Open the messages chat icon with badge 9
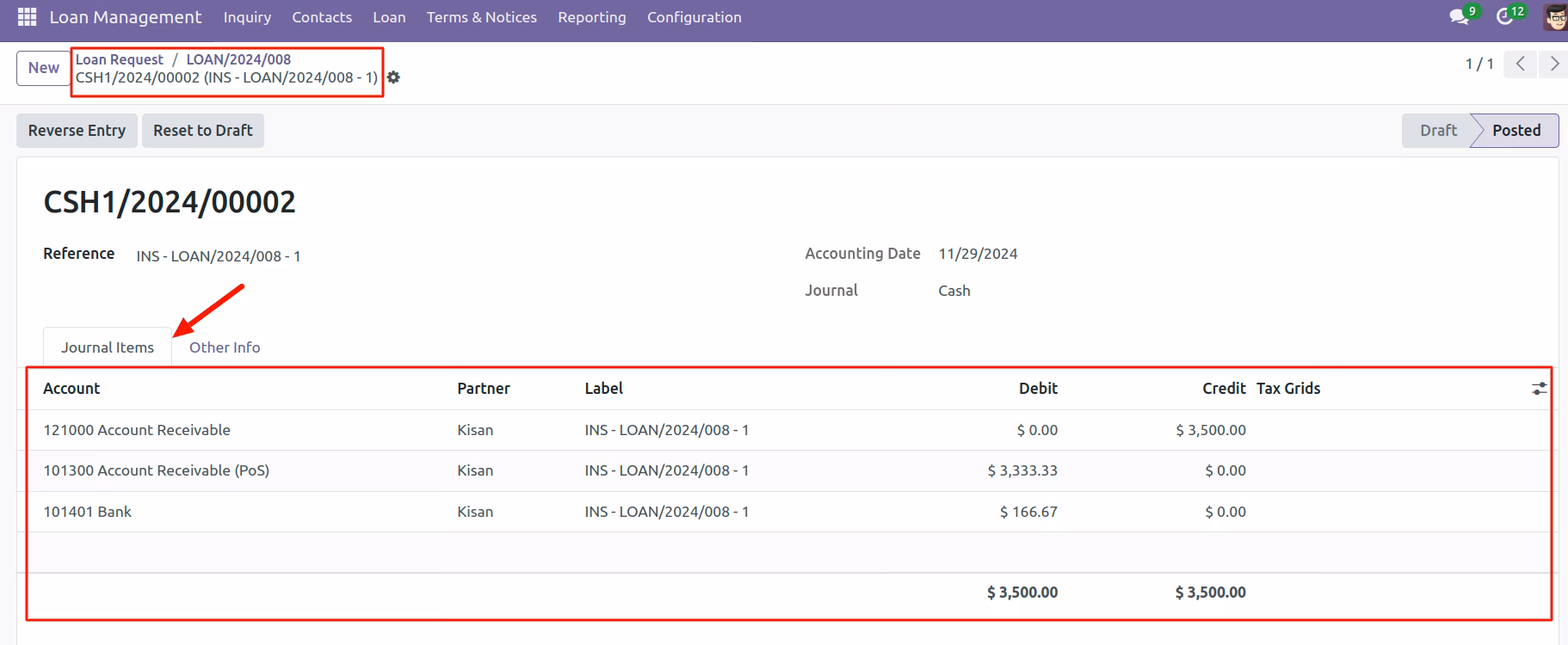 (1460, 16)
